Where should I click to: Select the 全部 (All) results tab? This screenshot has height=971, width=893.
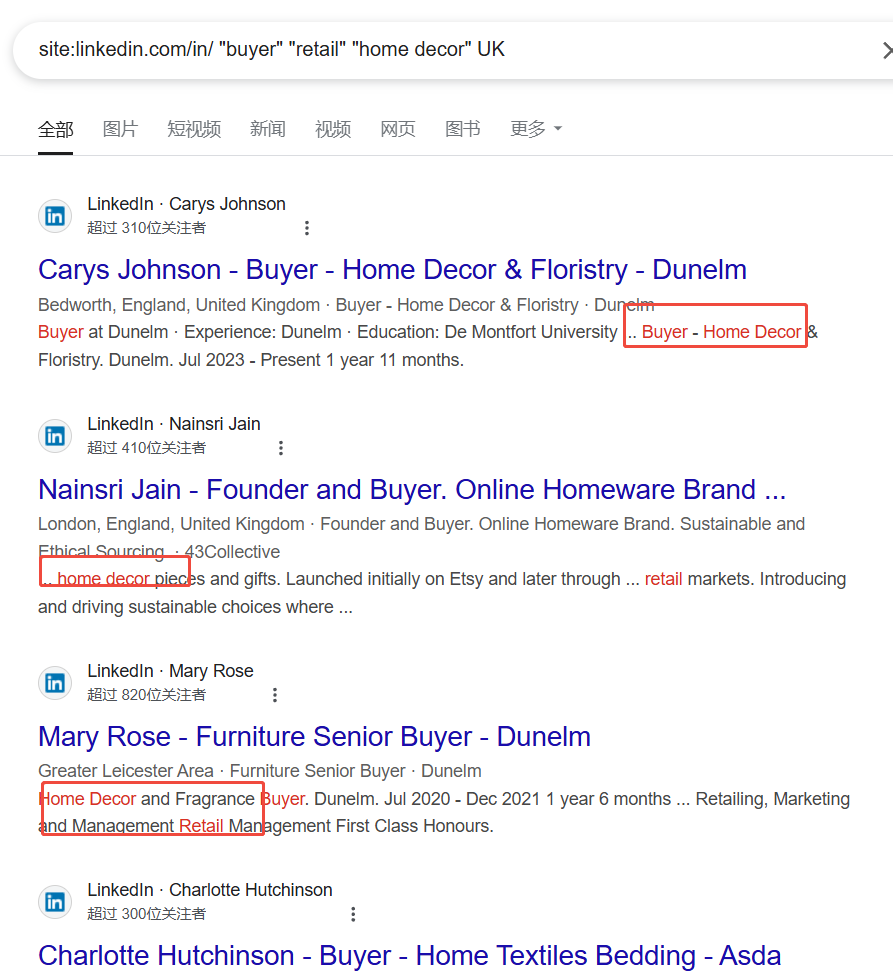click(56, 129)
